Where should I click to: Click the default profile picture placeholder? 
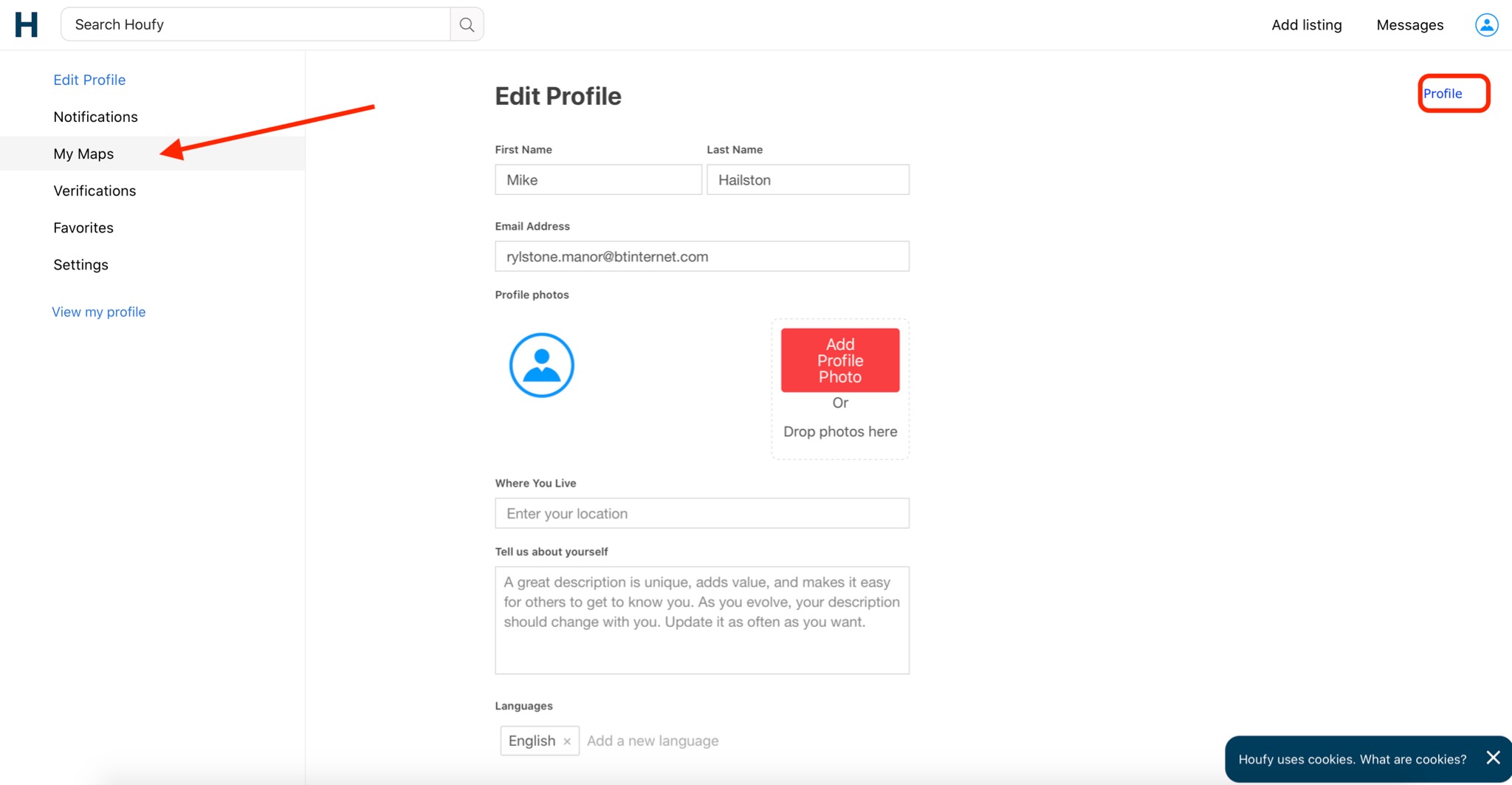pyautogui.click(x=542, y=365)
